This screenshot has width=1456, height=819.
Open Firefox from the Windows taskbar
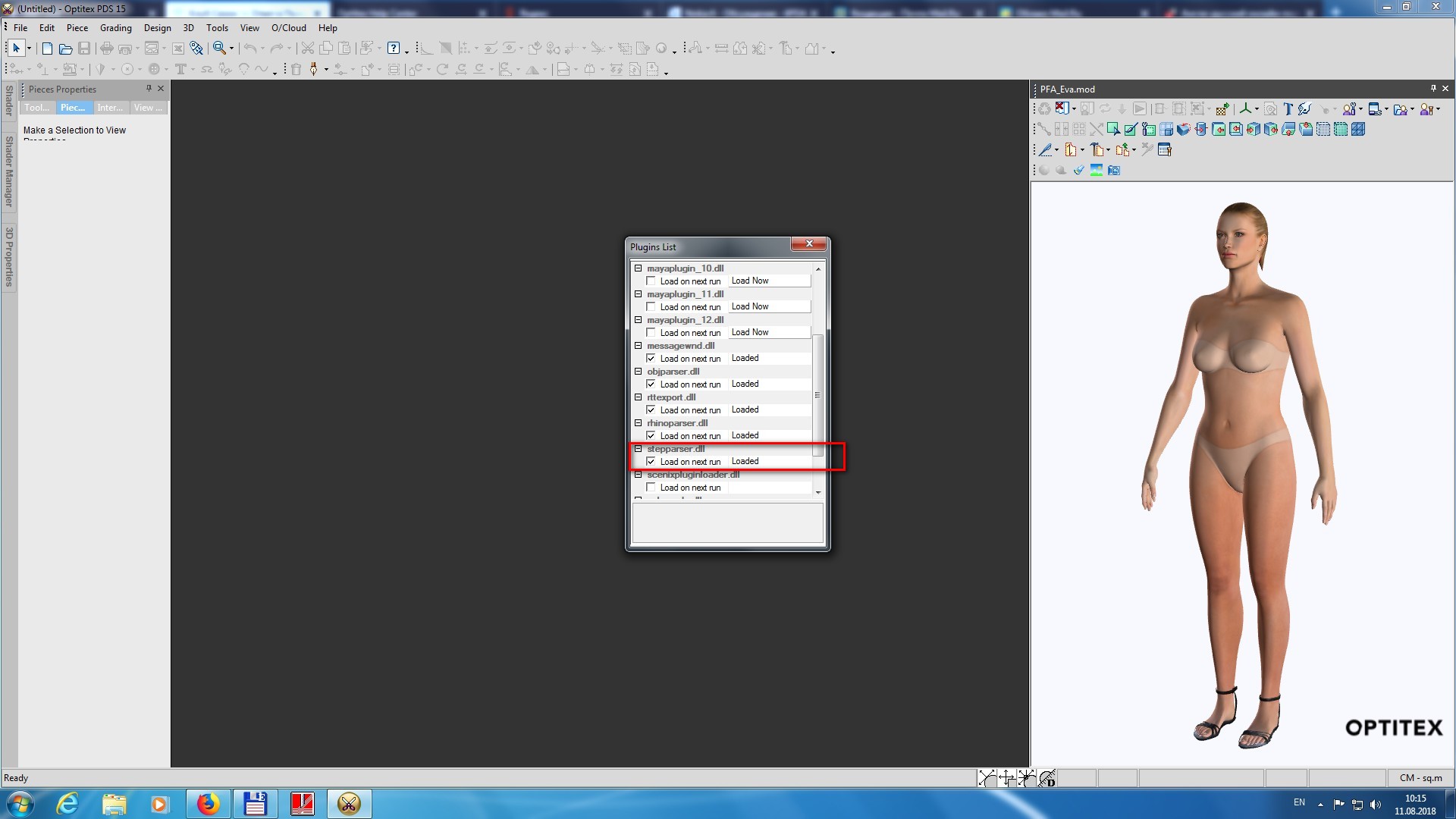(207, 804)
